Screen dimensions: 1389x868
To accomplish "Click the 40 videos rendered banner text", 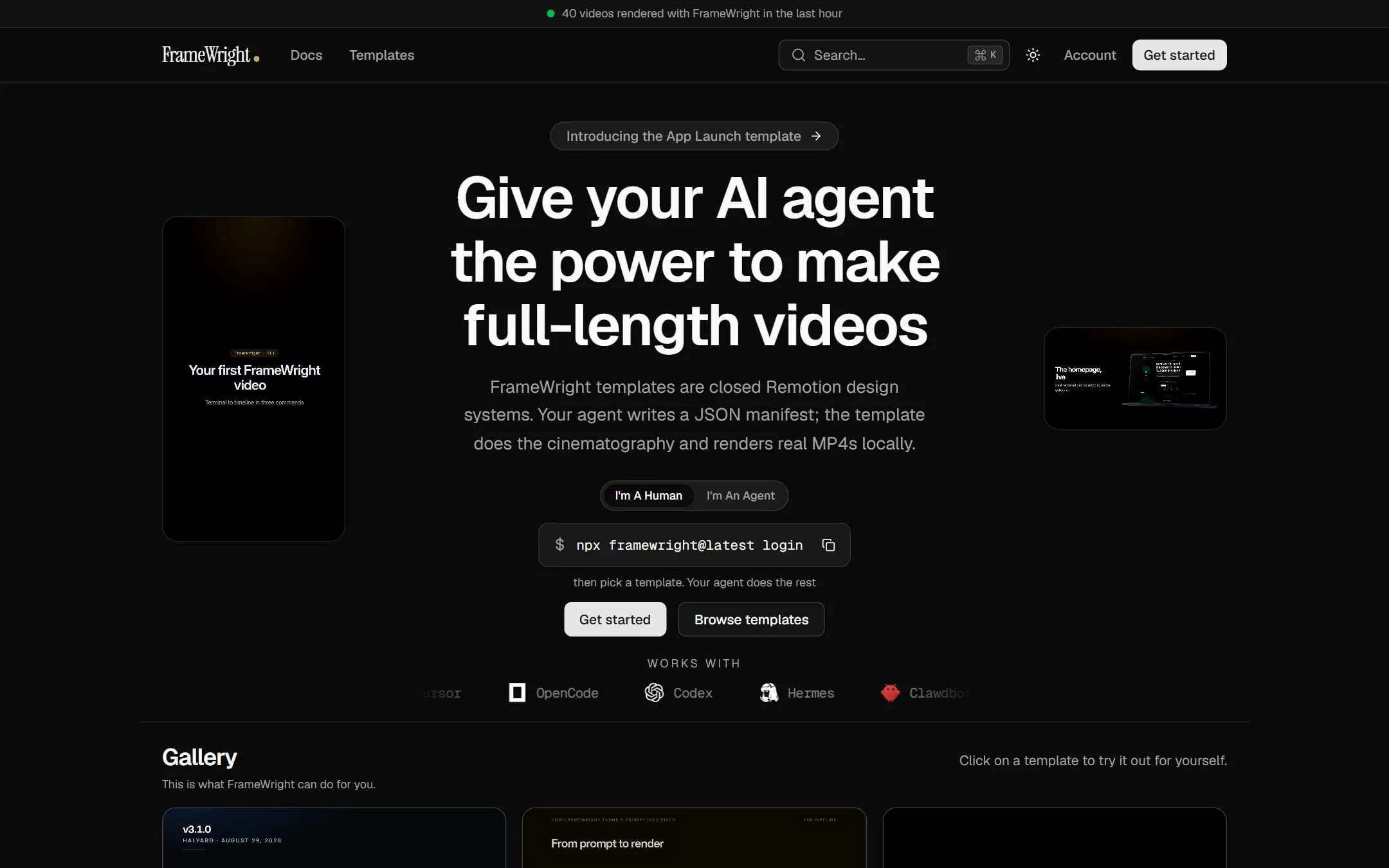I will coord(702,14).
